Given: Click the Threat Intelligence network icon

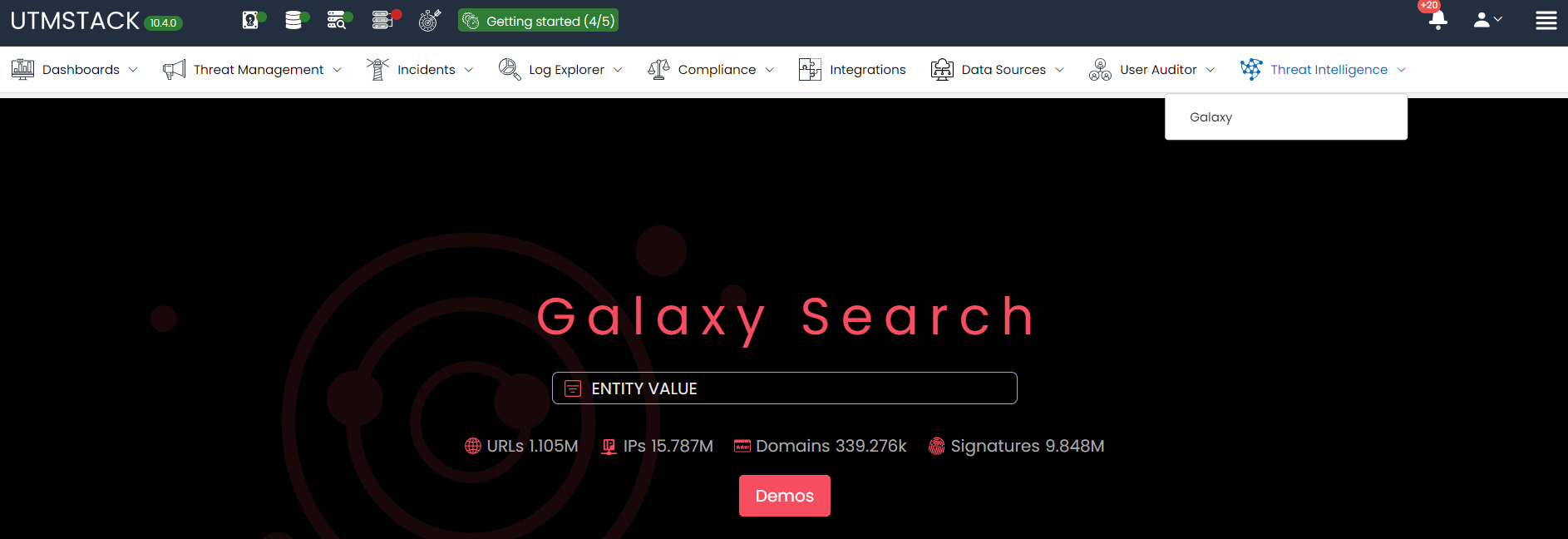Looking at the screenshot, I should (1251, 69).
